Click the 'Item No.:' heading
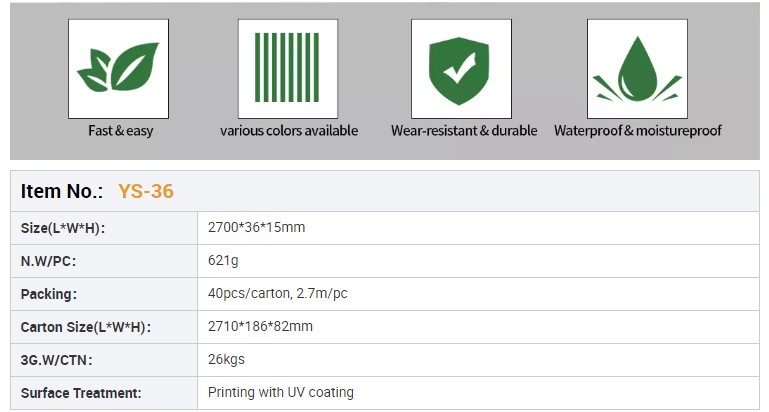The width and height of the screenshot is (769, 412). pos(62,191)
